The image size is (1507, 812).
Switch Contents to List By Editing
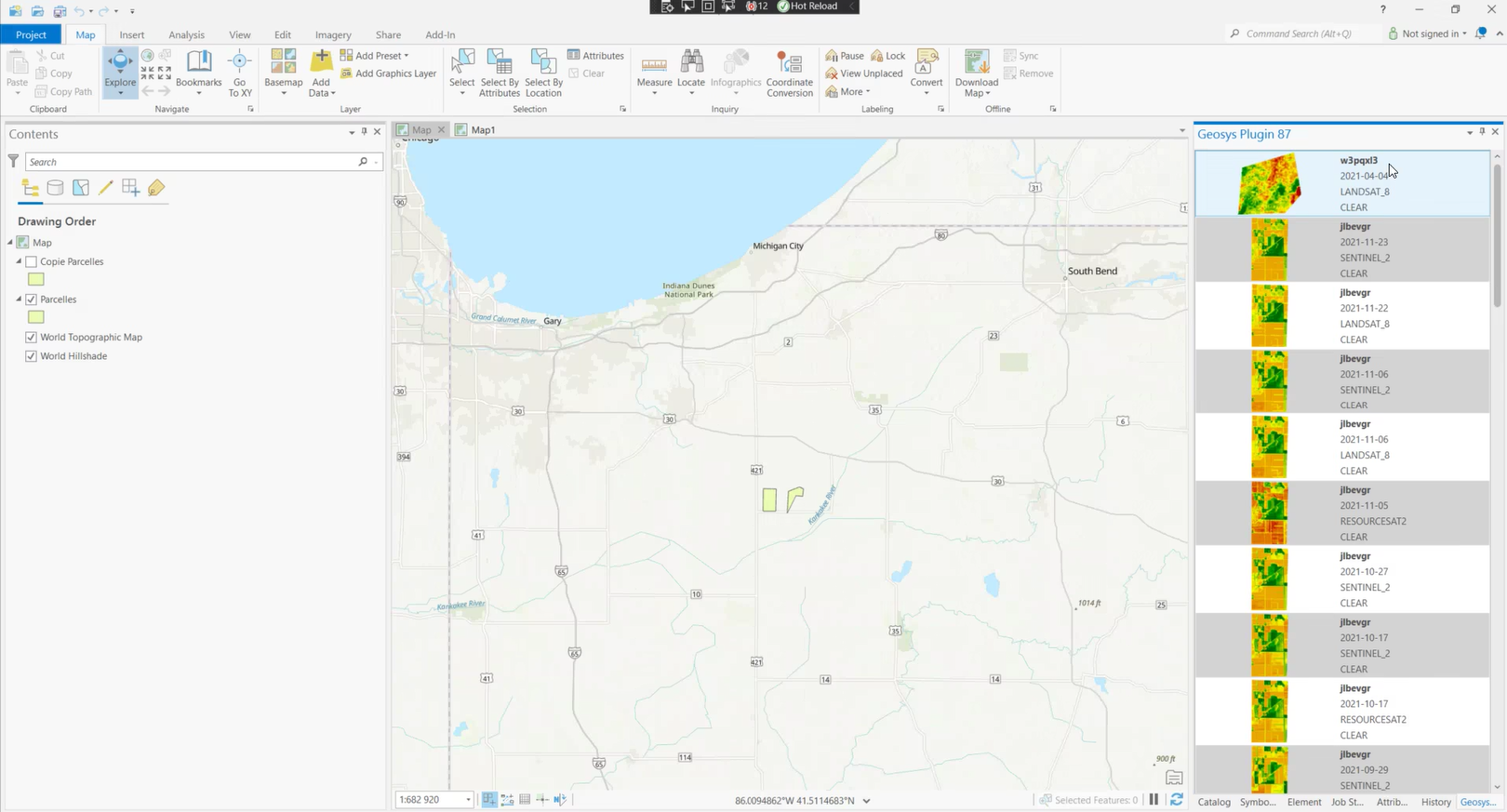106,188
